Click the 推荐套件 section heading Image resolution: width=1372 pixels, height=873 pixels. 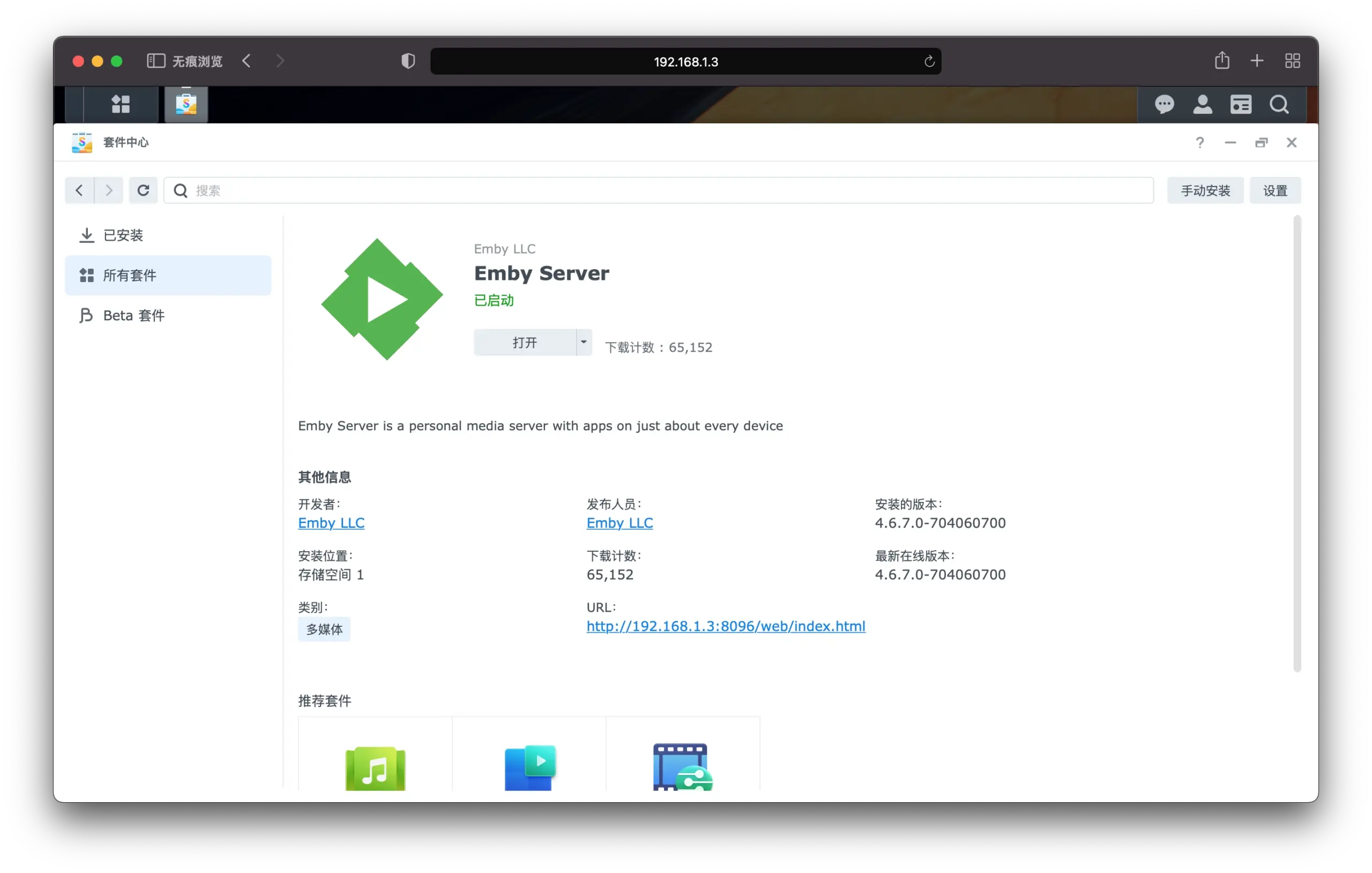pyautogui.click(x=324, y=701)
